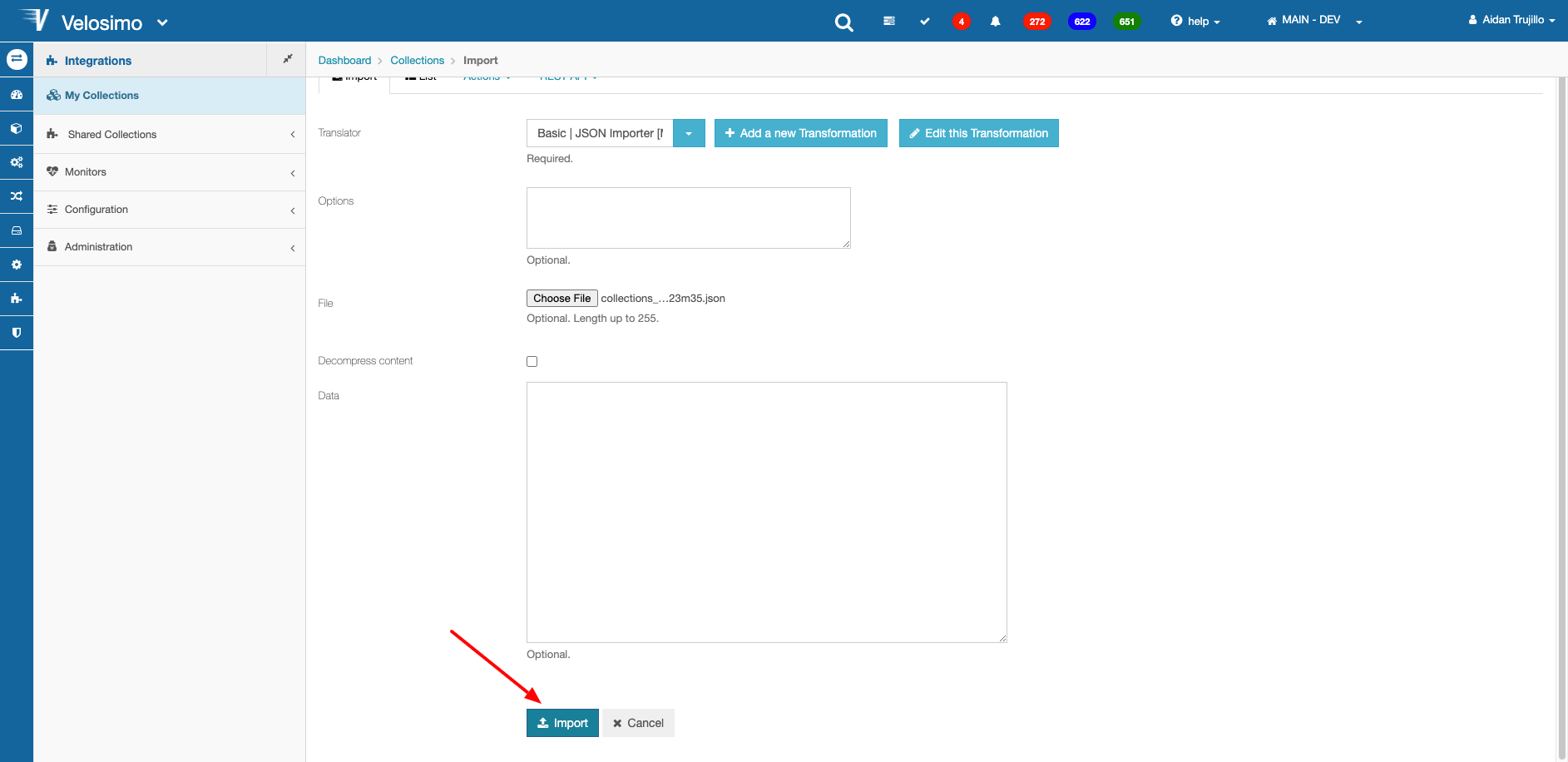
Task: Open the single cog icon in left rail
Action: tap(17, 265)
